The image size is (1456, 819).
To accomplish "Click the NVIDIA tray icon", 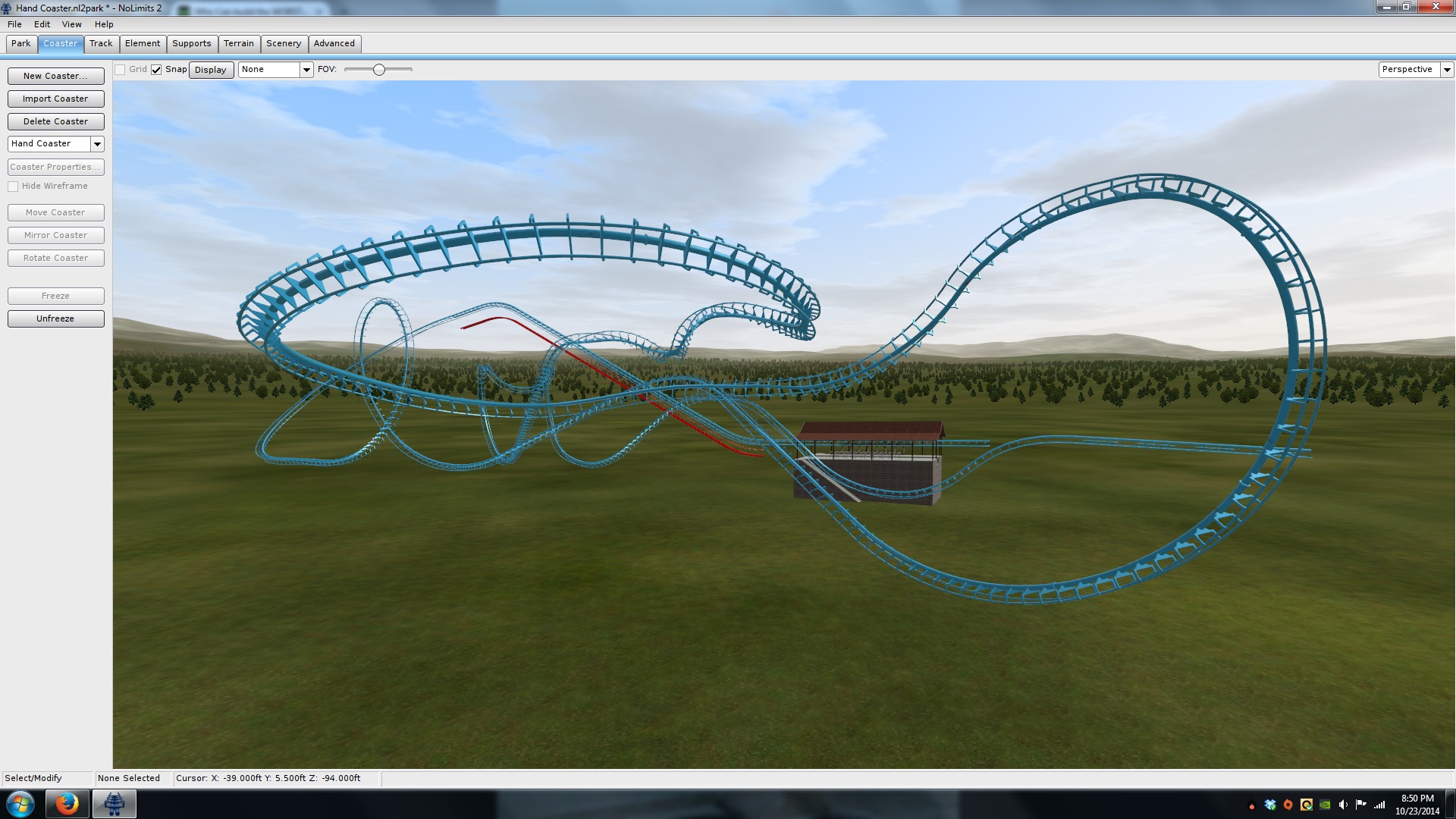I will [x=1325, y=805].
